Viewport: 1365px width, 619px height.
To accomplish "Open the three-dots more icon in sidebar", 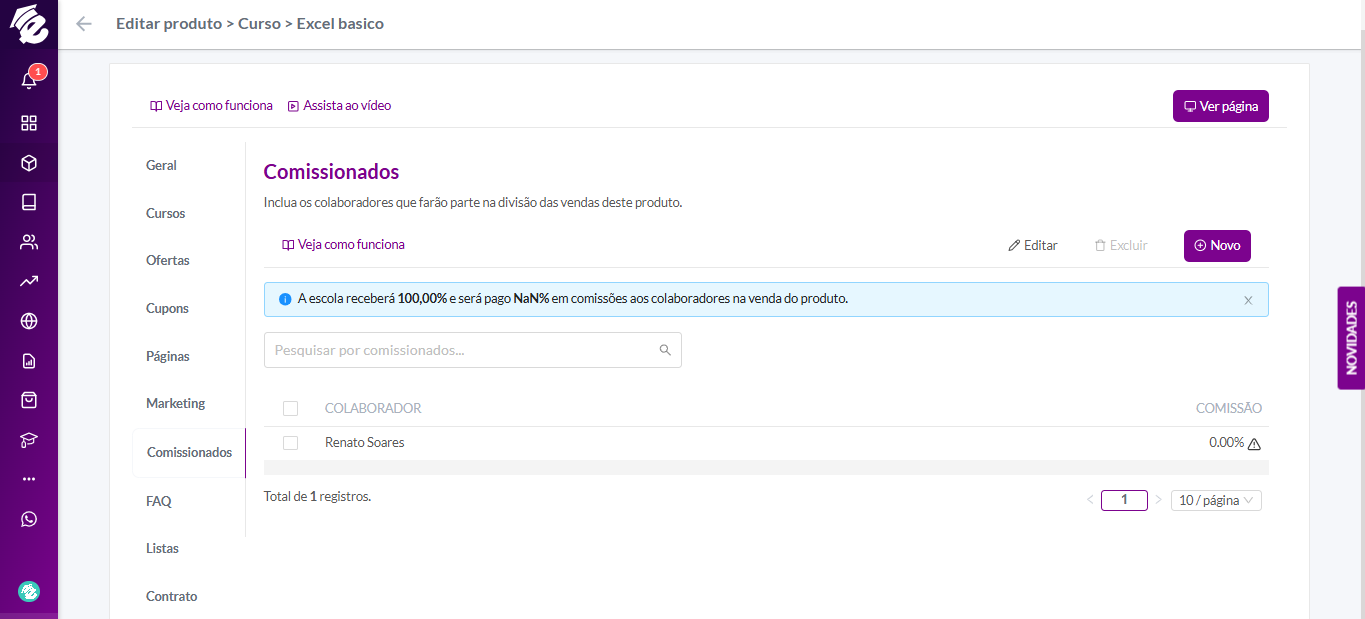I will coord(29,479).
